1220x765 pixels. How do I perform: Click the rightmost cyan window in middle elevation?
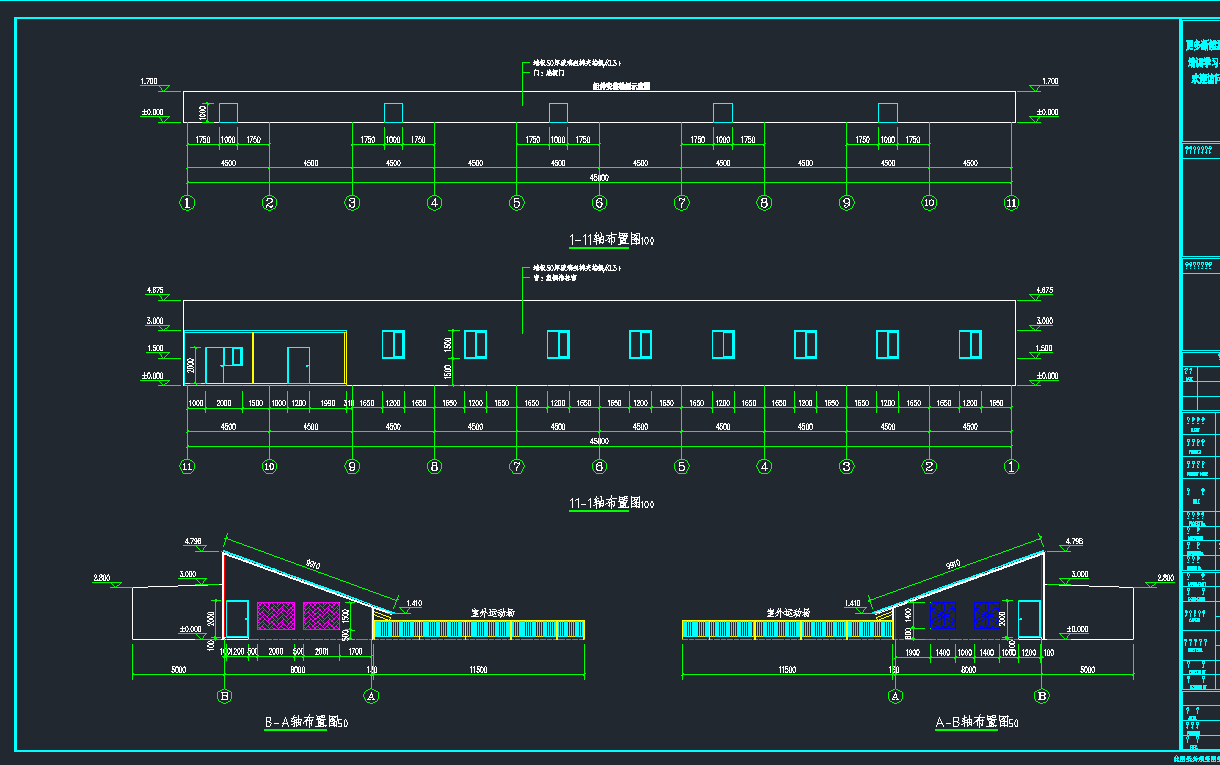[x=970, y=344]
